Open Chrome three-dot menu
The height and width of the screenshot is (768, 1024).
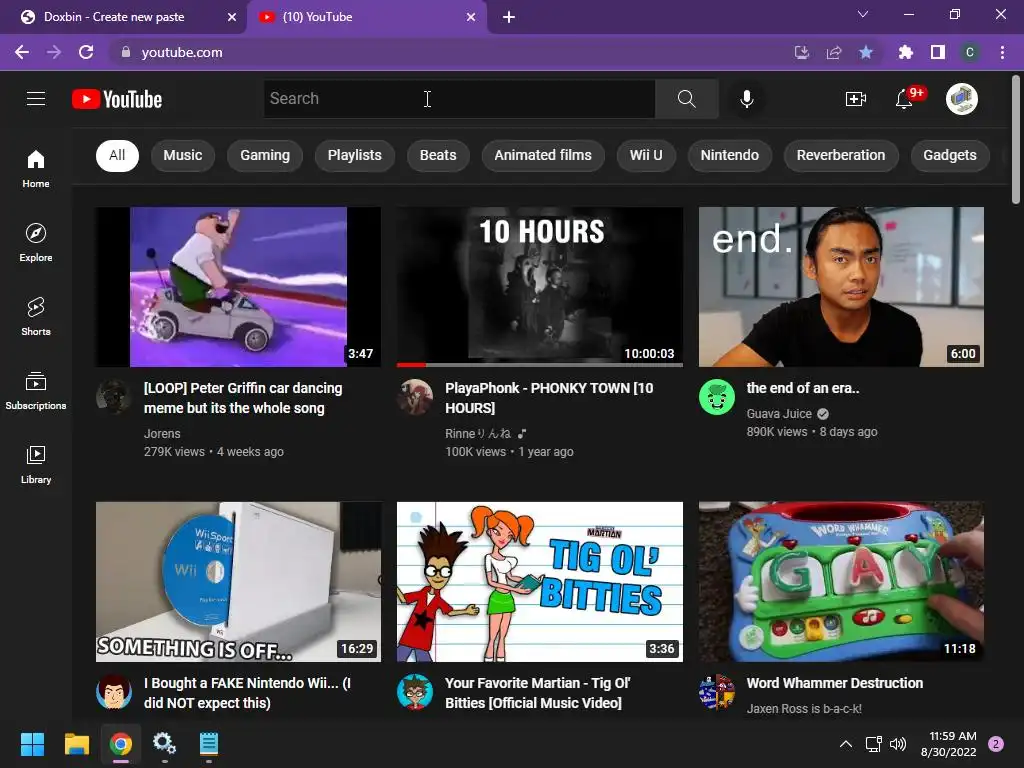[x=1002, y=52]
